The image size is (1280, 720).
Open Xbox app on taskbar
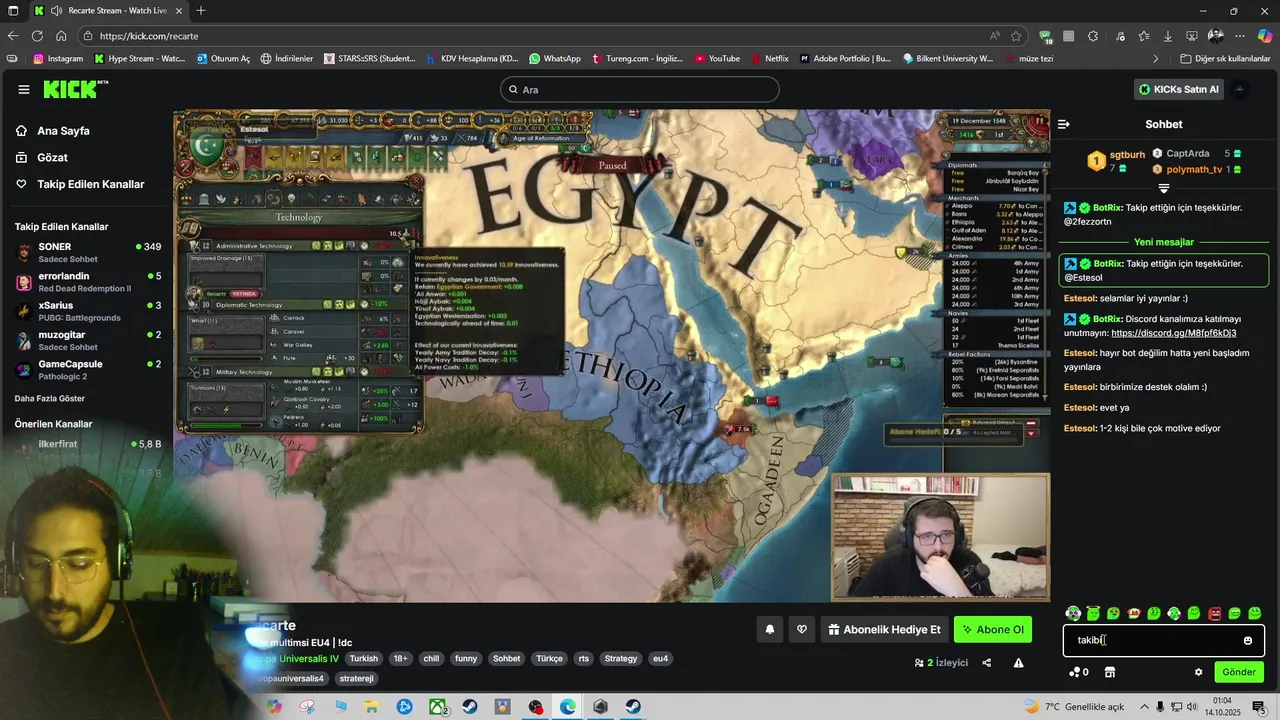(x=437, y=707)
